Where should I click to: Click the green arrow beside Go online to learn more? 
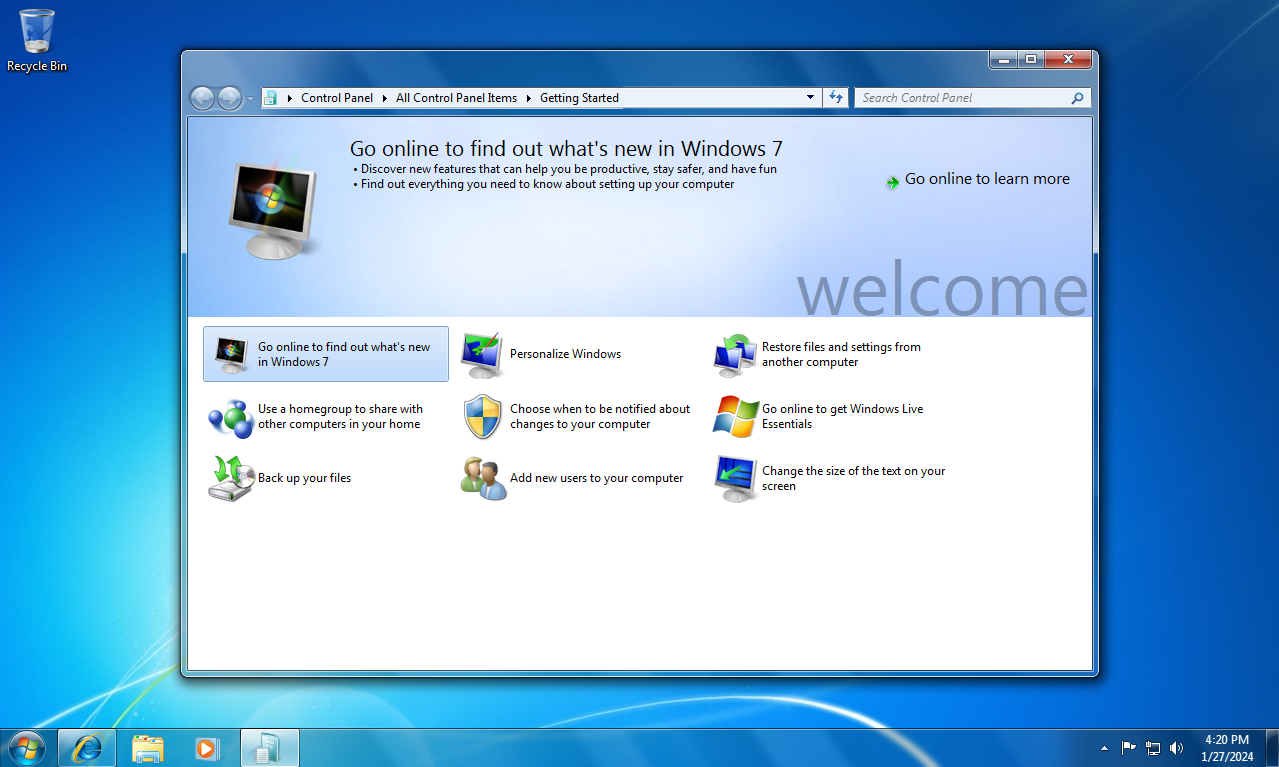click(x=892, y=182)
